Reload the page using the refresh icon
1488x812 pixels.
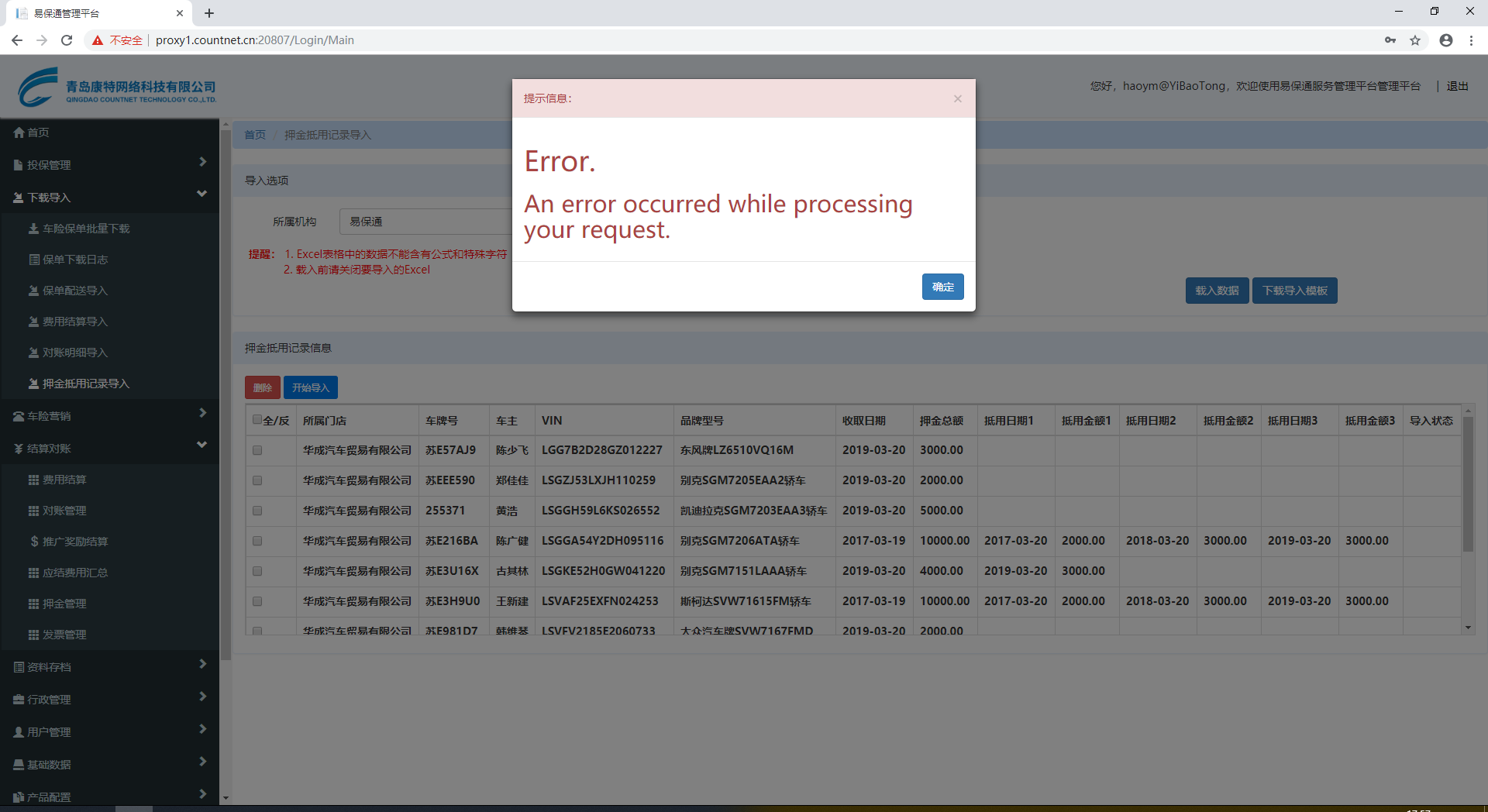(x=67, y=40)
